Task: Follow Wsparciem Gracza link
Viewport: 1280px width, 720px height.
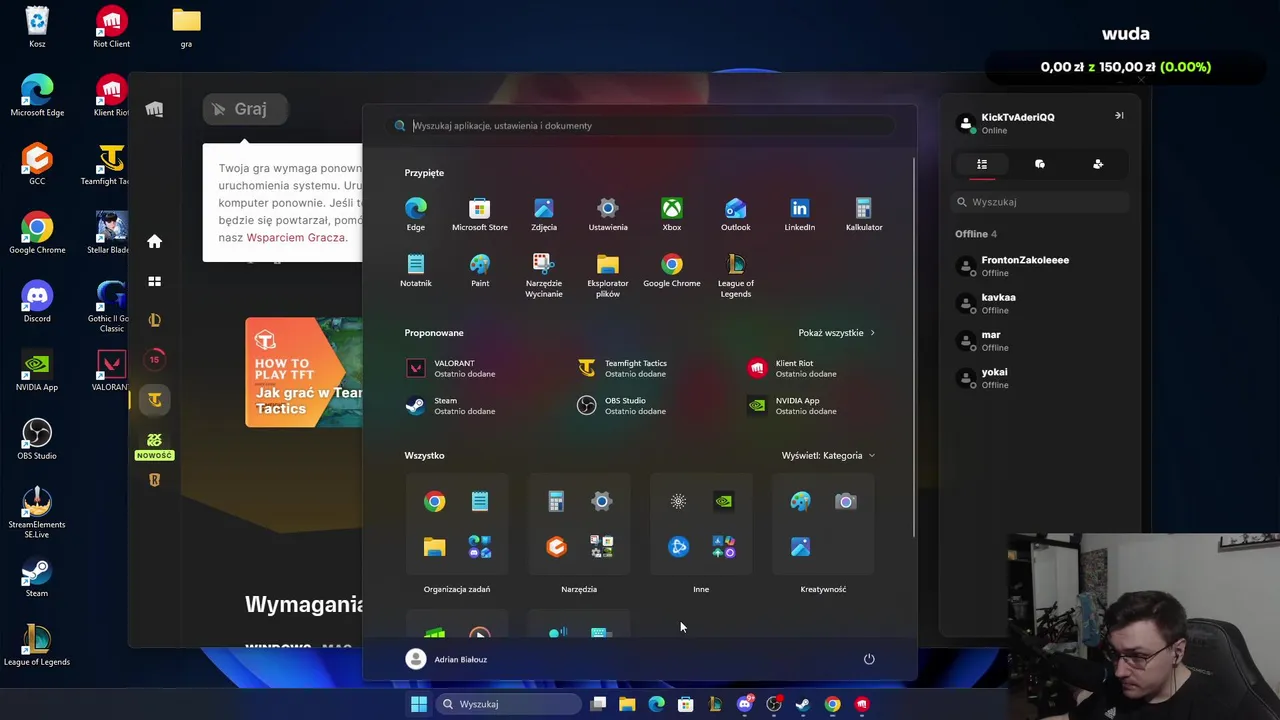Action: pyautogui.click(x=295, y=237)
